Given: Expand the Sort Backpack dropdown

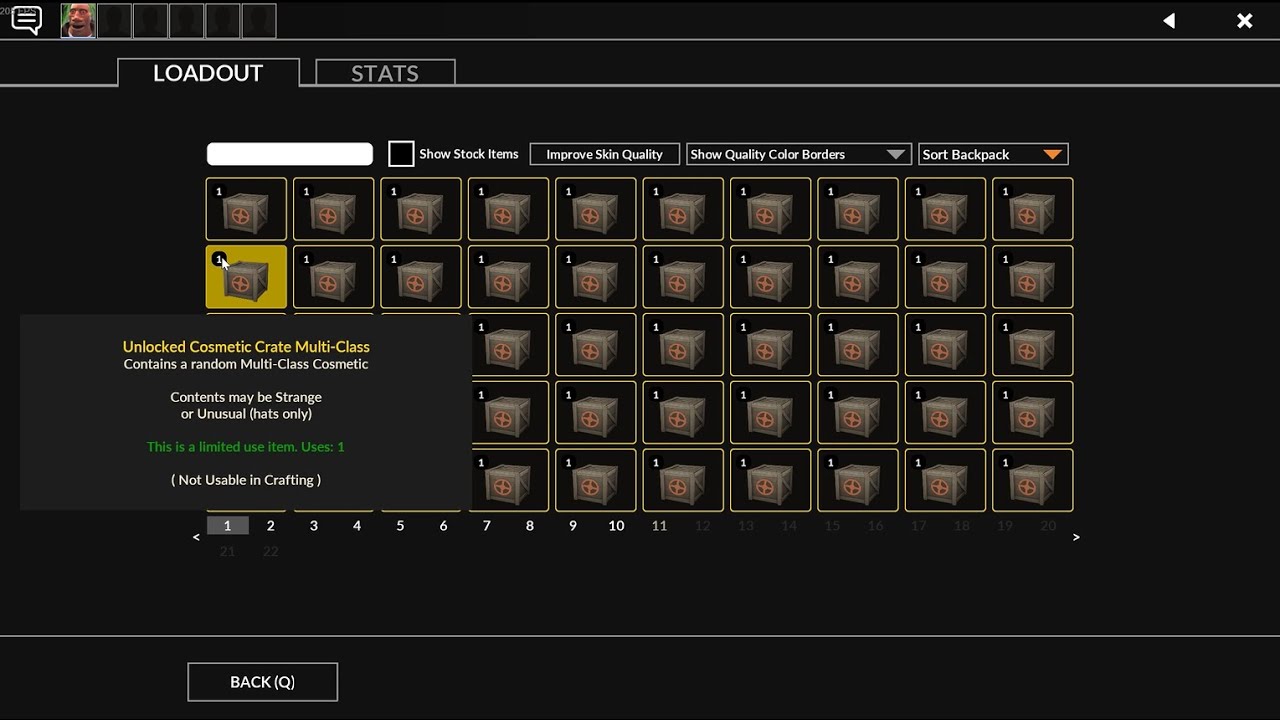Looking at the screenshot, I should coord(993,154).
